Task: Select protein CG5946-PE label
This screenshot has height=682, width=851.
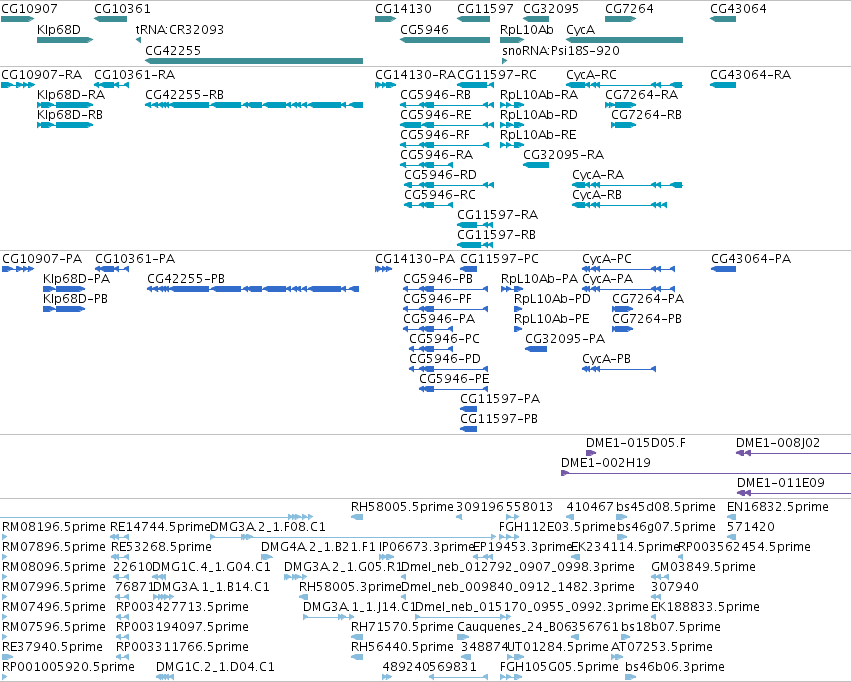Action: click(x=454, y=378)
